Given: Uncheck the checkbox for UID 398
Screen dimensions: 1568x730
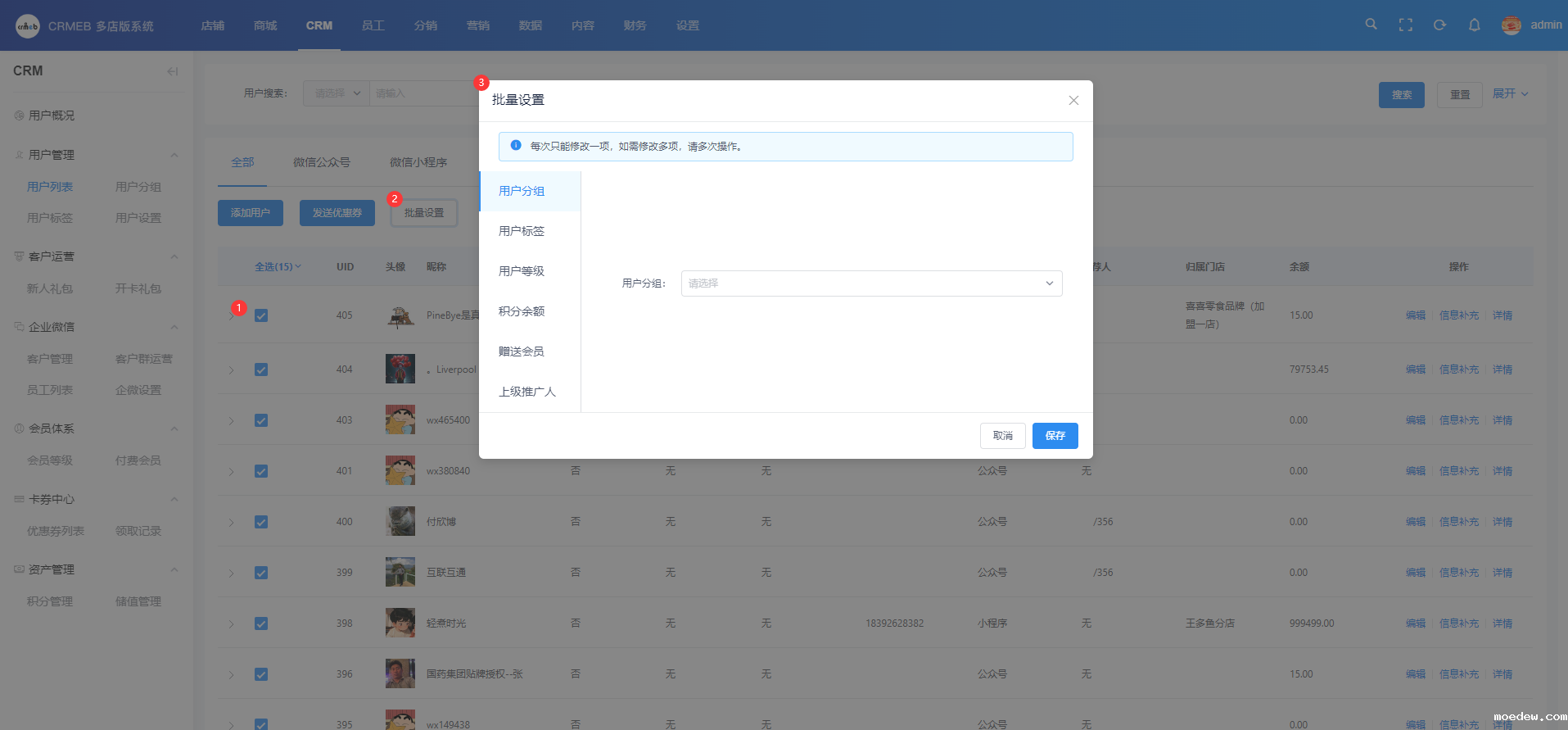Looking at the screenshot, I should pos(261,623).
